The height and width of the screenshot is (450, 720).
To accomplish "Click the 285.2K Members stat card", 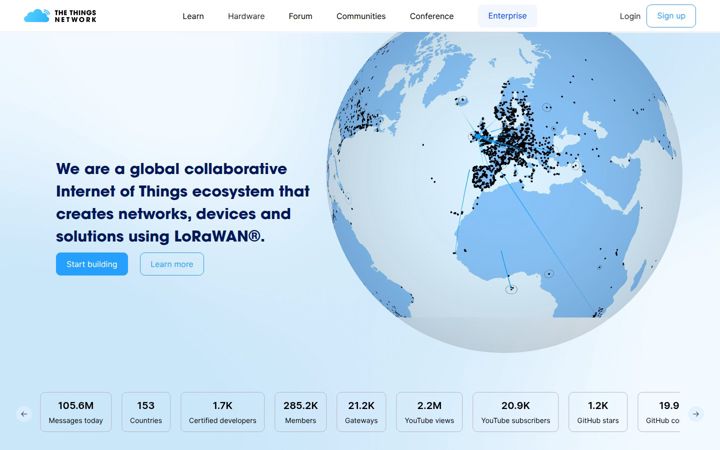I will coord(300,412).
